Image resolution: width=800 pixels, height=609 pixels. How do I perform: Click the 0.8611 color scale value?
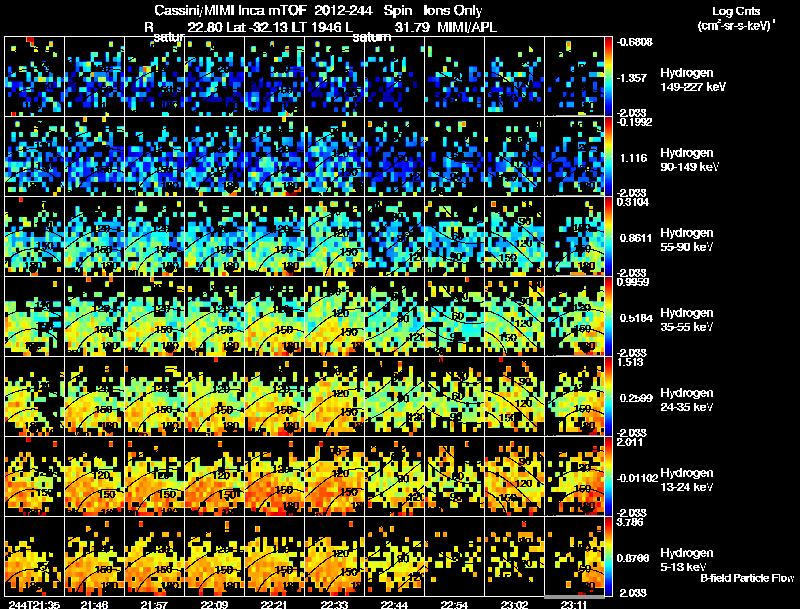point(636,238)
